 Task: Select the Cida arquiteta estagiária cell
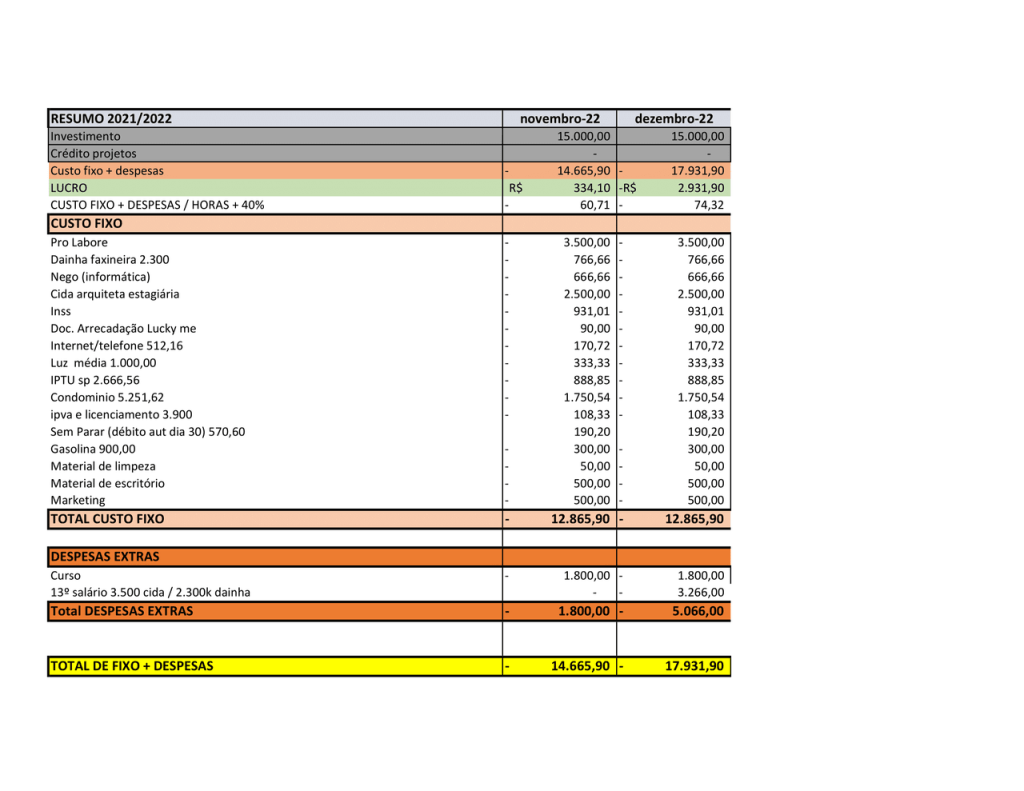115,294
